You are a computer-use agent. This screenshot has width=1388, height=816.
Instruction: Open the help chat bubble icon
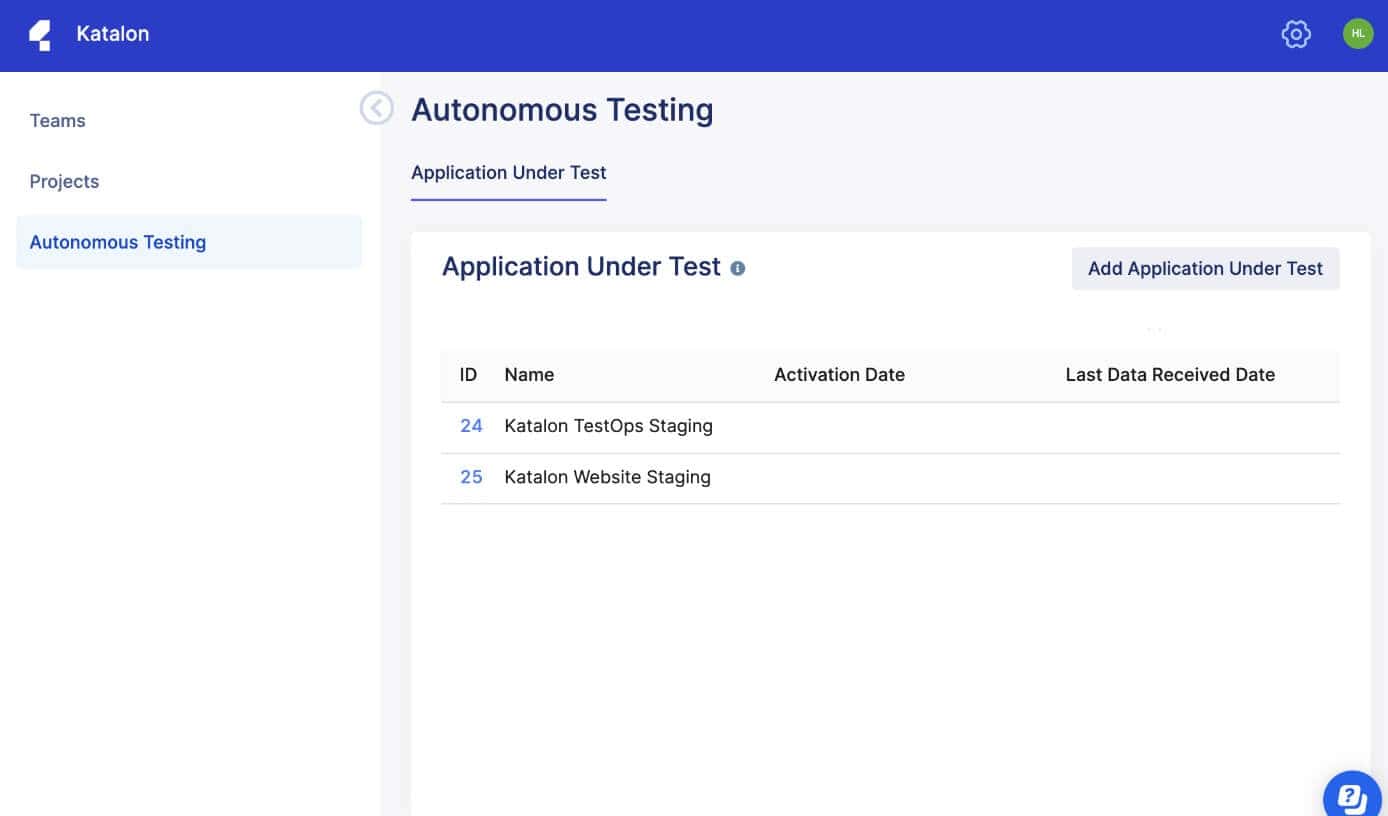[x=1352, y=798]
